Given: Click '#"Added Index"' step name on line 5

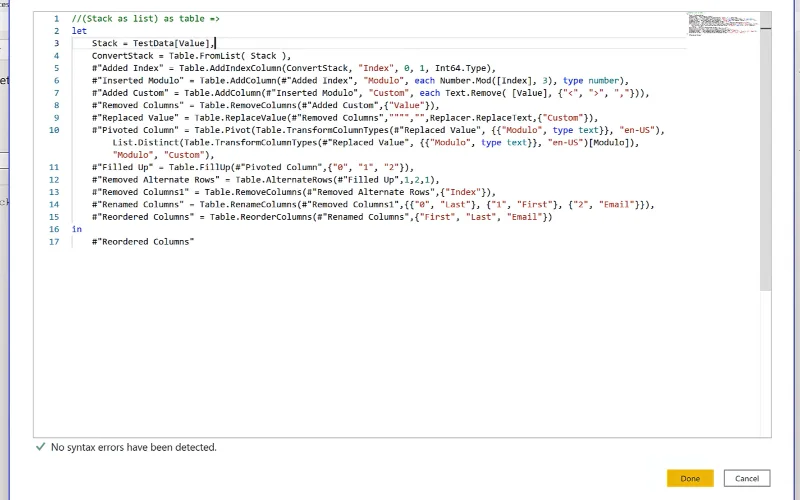Looking at the screenshot, I should (128, 68).
